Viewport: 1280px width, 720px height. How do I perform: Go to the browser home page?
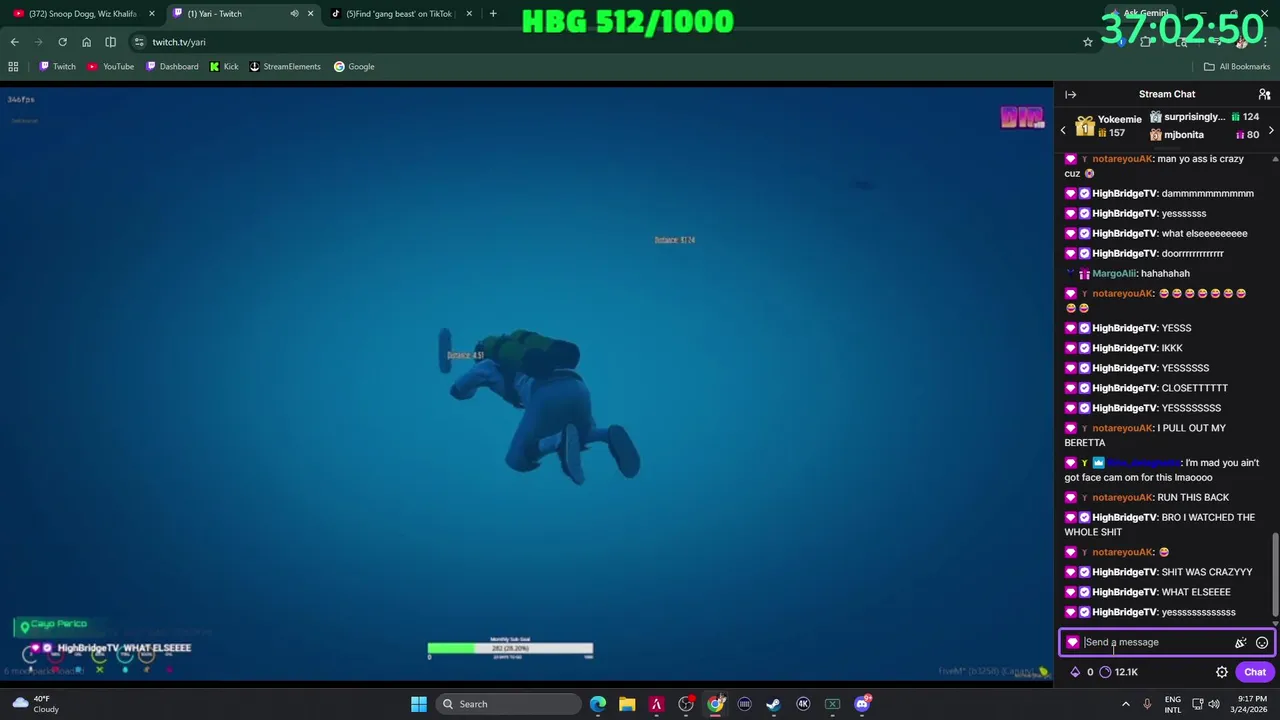point(87,42)
